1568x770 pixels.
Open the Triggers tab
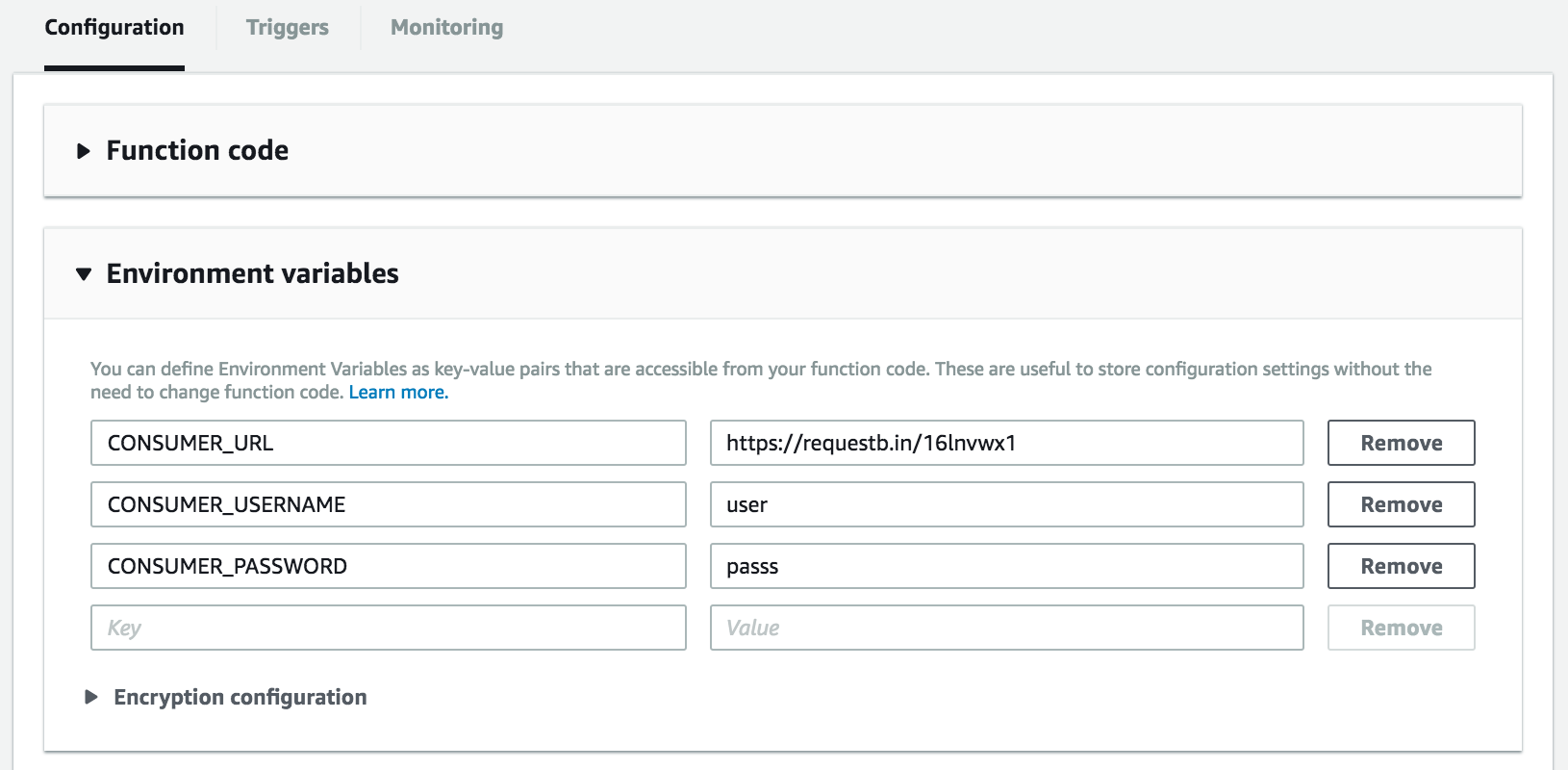click(x=287, y=28)
